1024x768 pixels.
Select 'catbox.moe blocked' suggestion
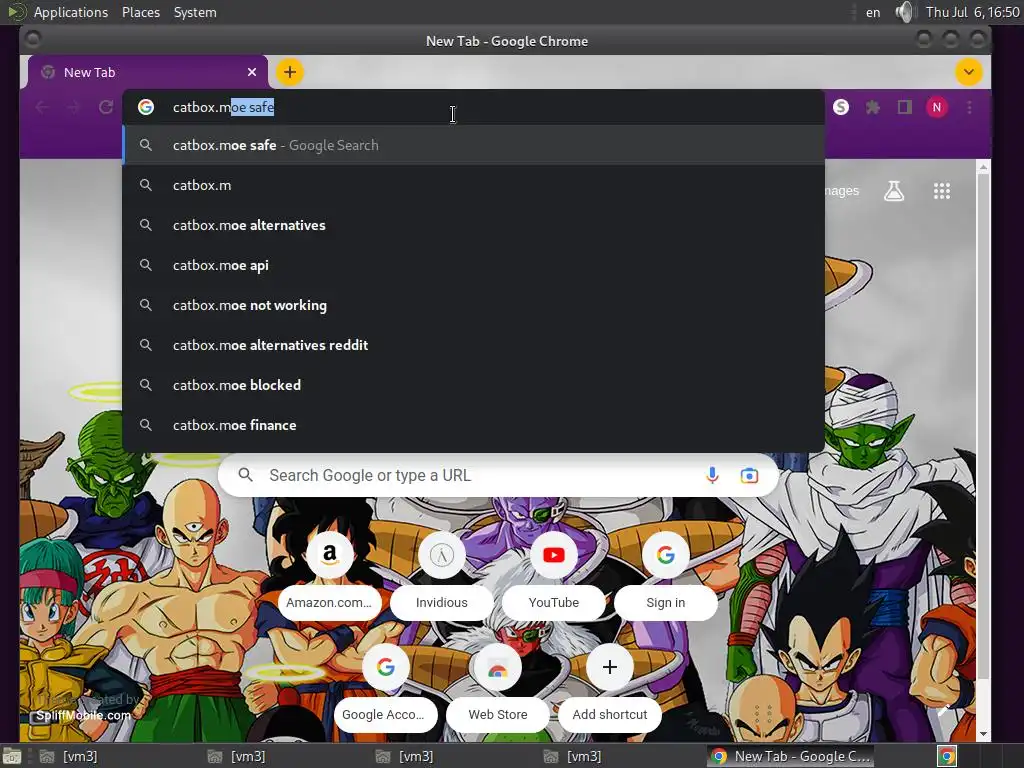(x=473, y=385)
